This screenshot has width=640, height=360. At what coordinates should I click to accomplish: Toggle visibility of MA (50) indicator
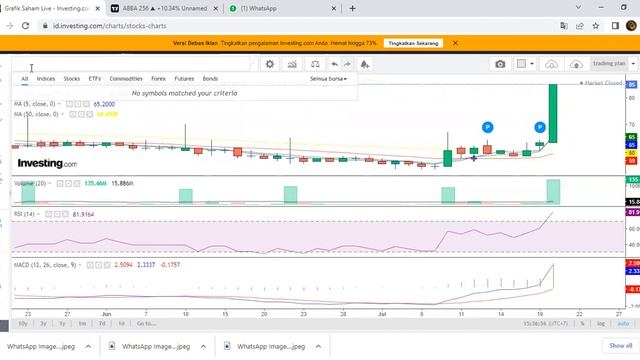[x=73, y=114]
